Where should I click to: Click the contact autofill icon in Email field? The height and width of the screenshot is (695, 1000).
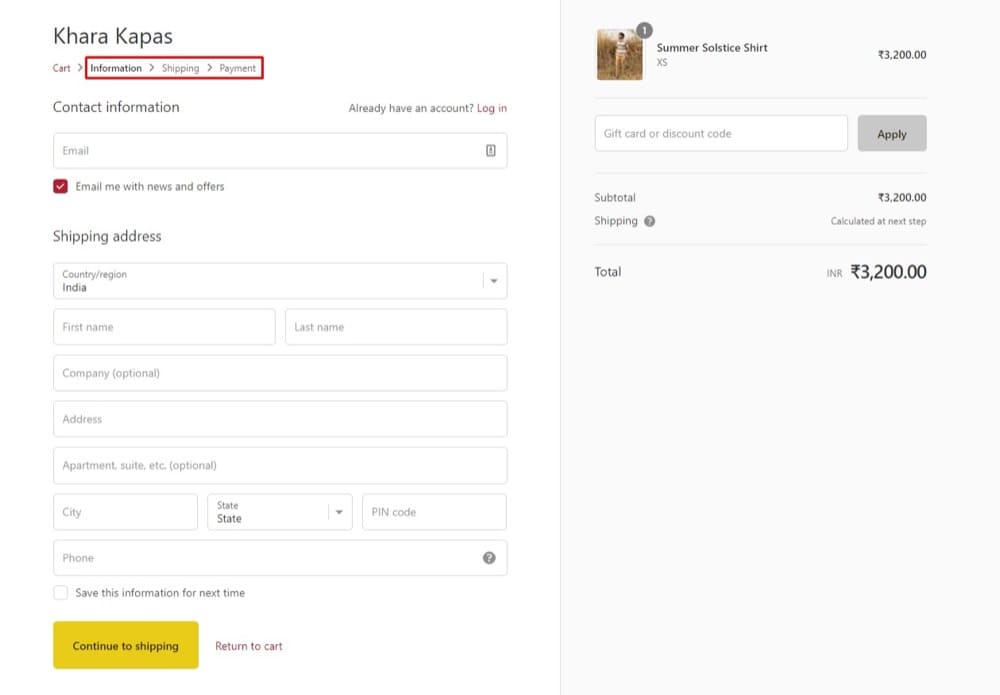click(490, 151)
